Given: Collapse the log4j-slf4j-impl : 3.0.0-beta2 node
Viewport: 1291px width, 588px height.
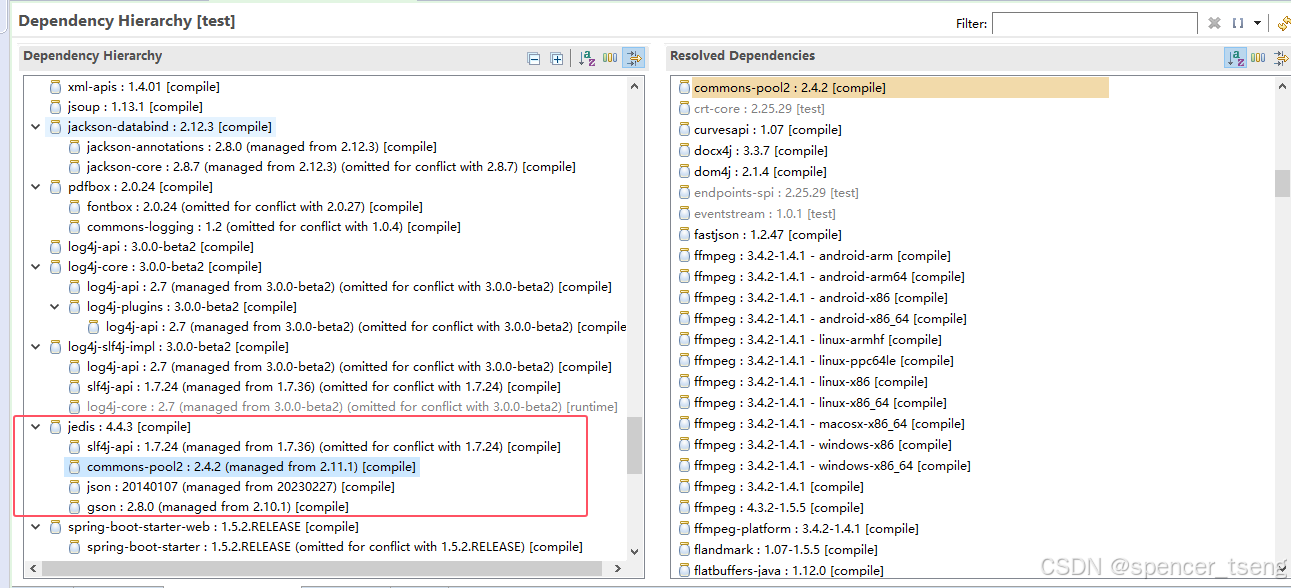Looking at the screenshot, I should coord(37,347).
